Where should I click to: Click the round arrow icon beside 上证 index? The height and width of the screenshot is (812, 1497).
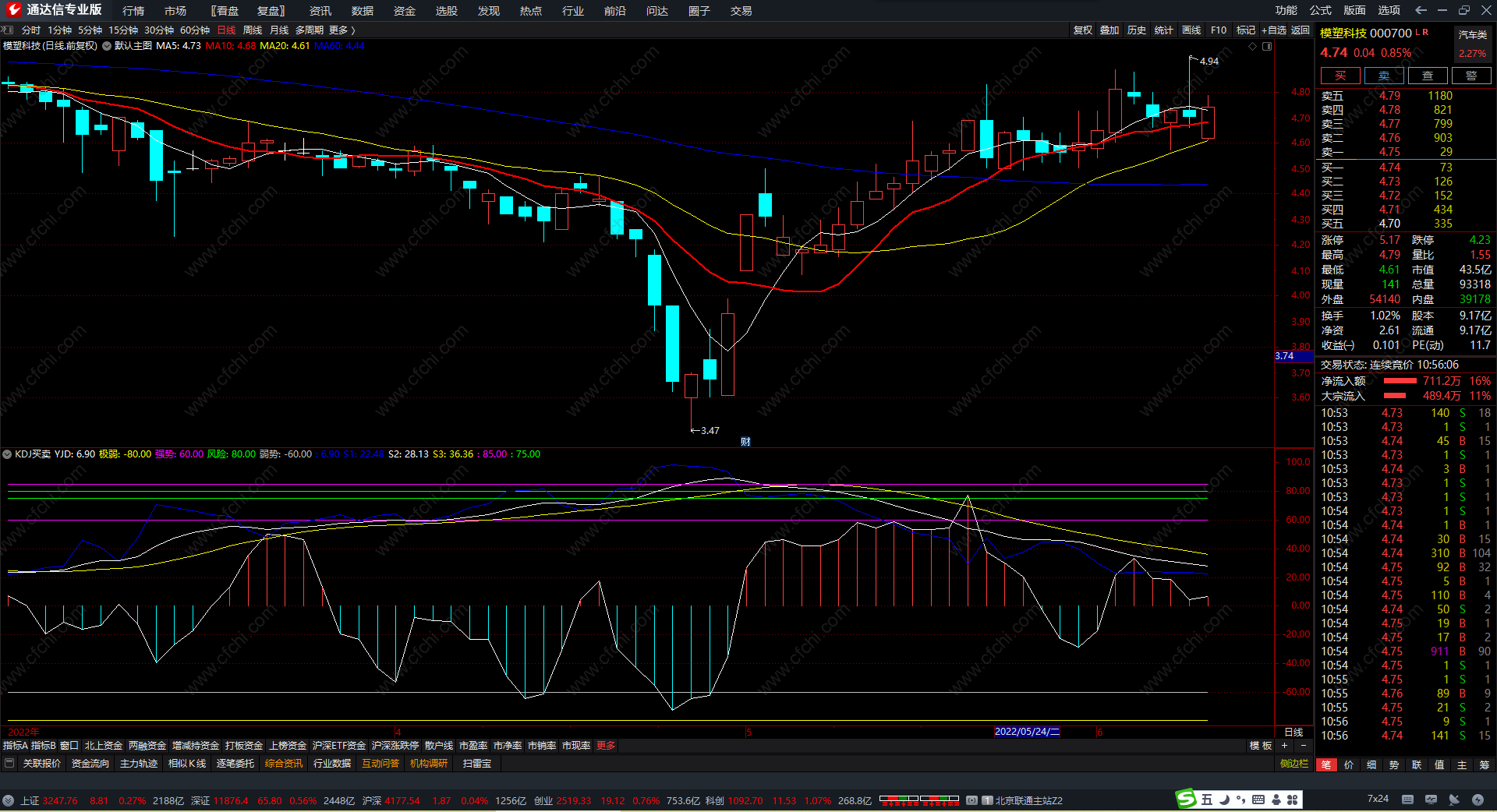[8, 800]
